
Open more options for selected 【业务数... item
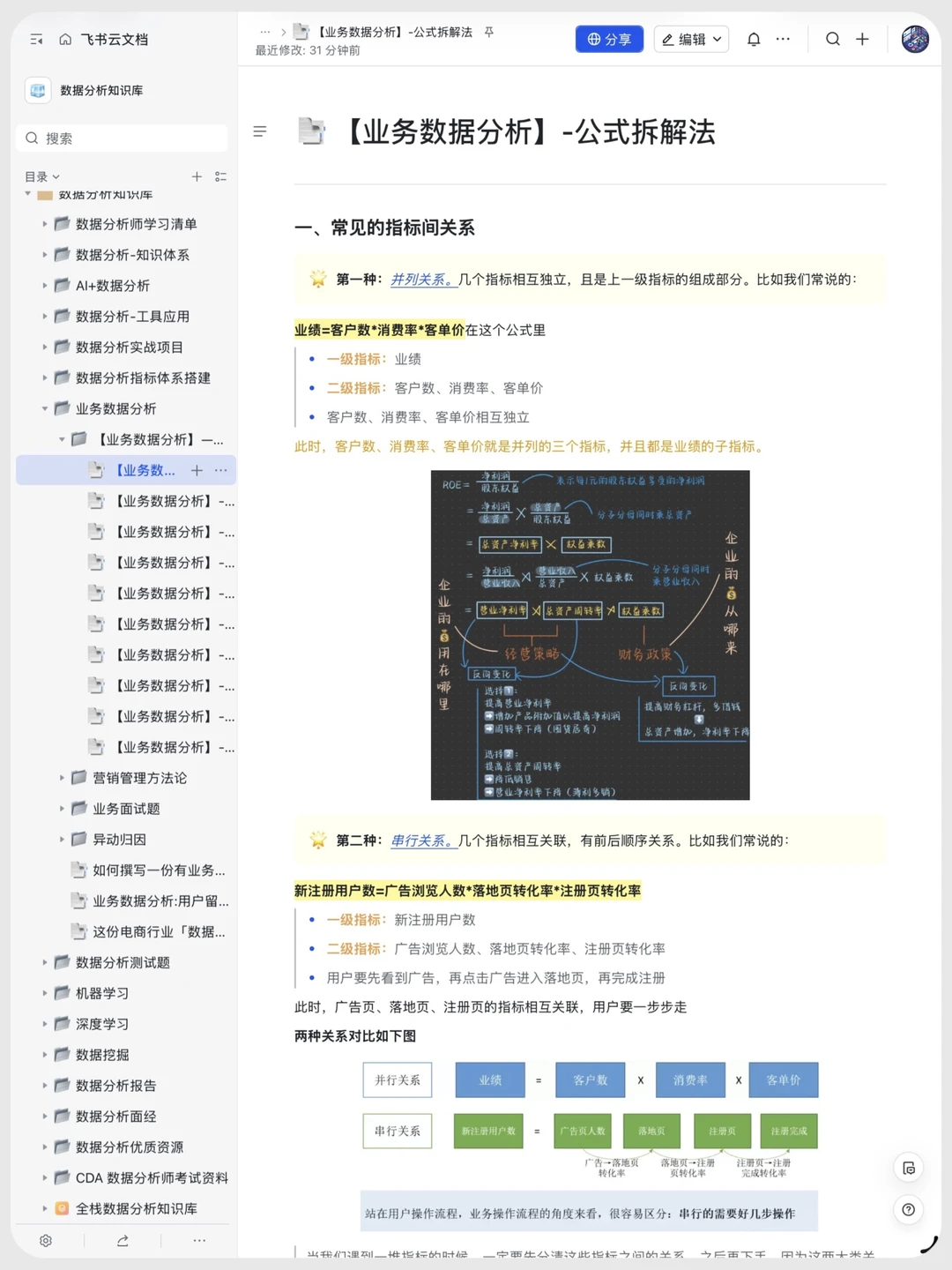tap(220, 471)
